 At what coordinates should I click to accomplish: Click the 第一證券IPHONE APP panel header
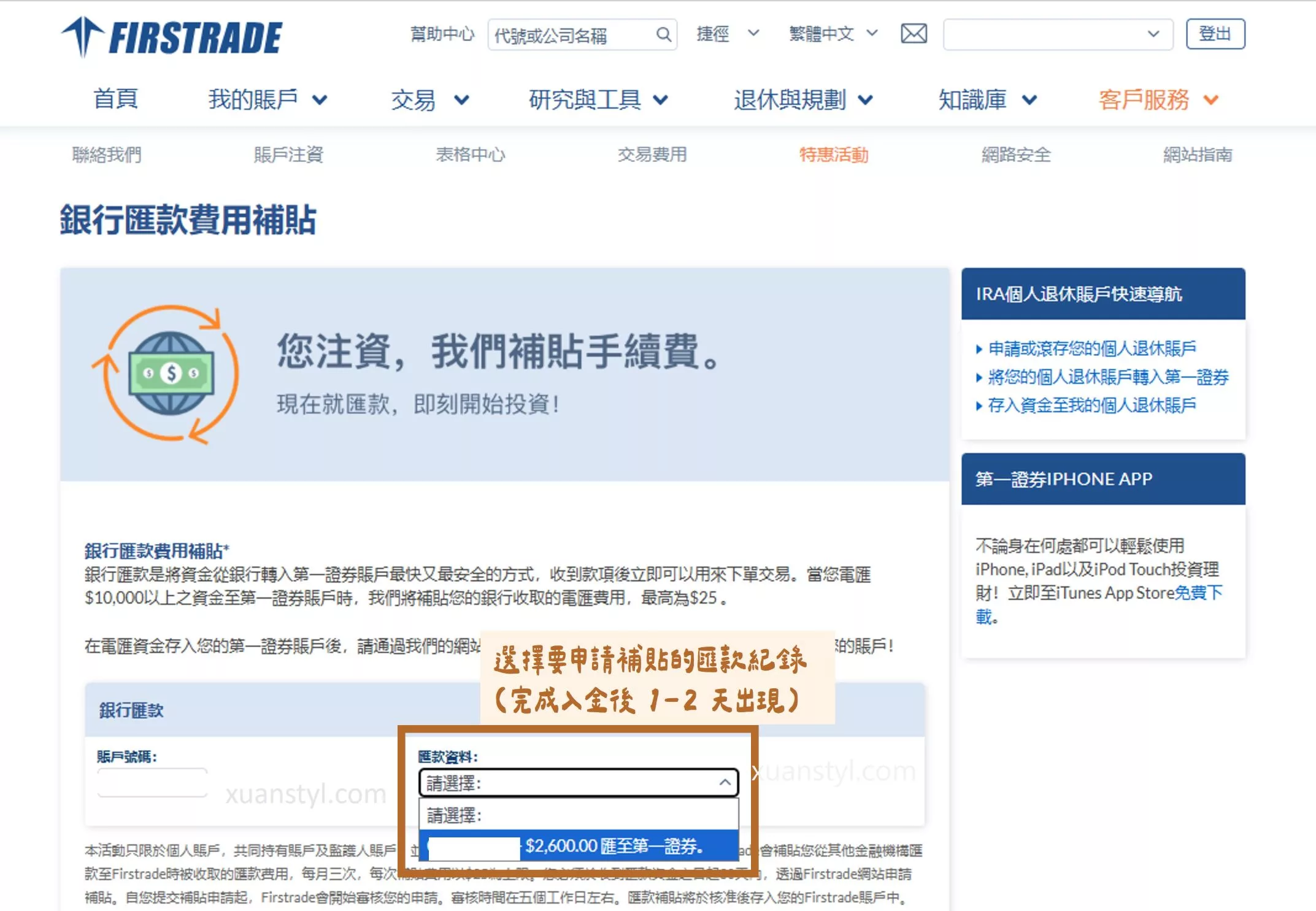1103,479
